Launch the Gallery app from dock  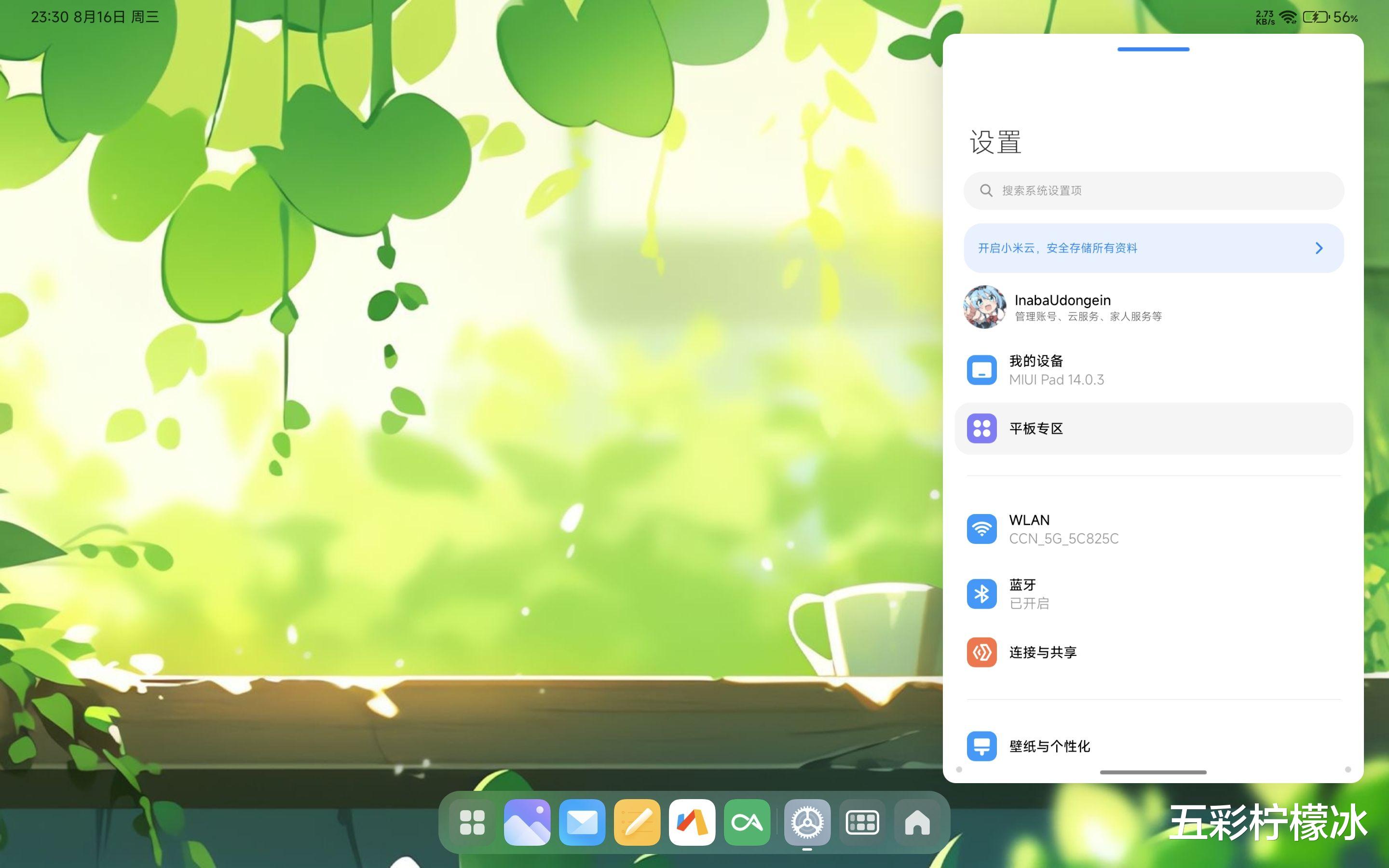527,822
